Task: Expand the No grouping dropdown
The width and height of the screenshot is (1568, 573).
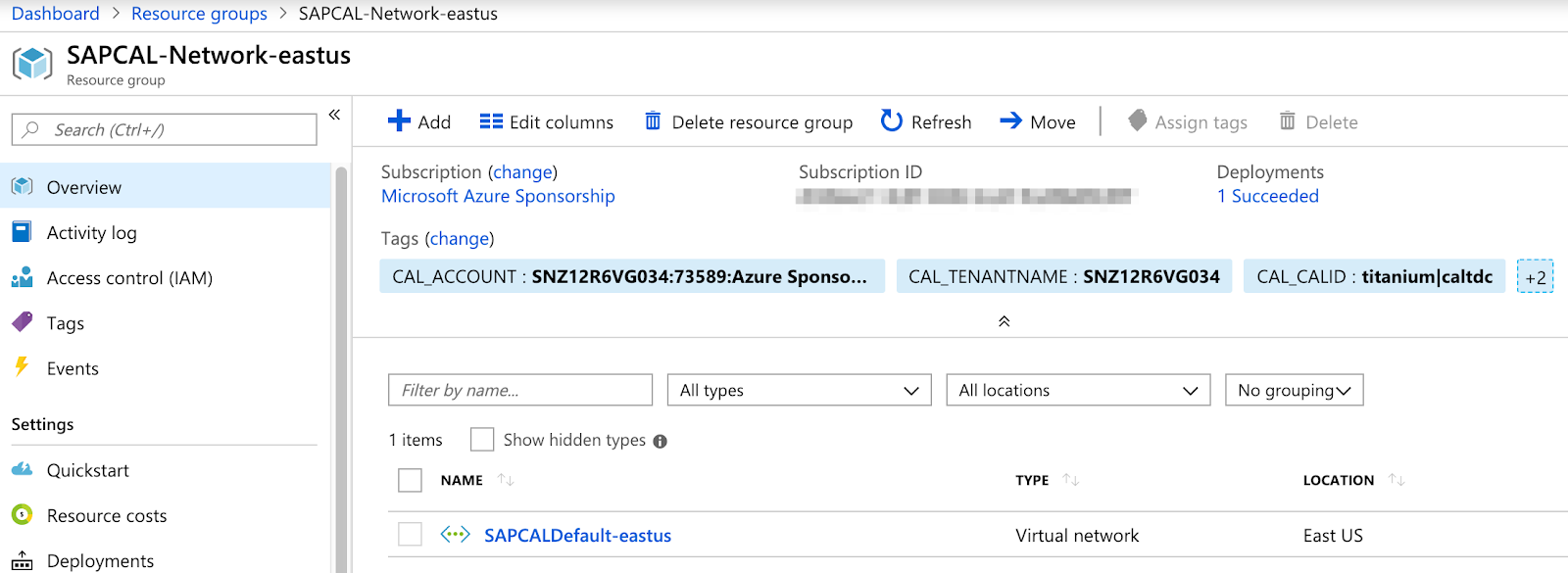Action: click(x=1294, y=390)
